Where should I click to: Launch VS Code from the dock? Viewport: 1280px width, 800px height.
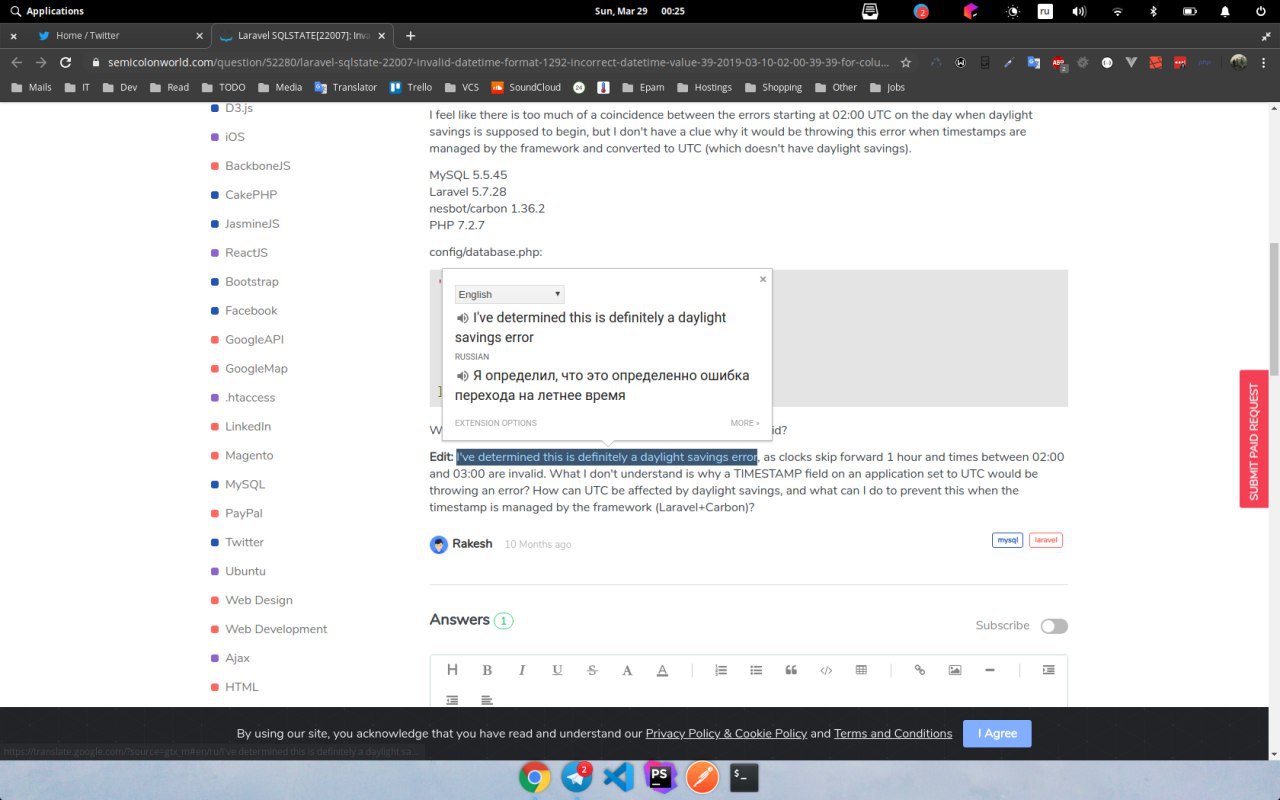(618, 776)
